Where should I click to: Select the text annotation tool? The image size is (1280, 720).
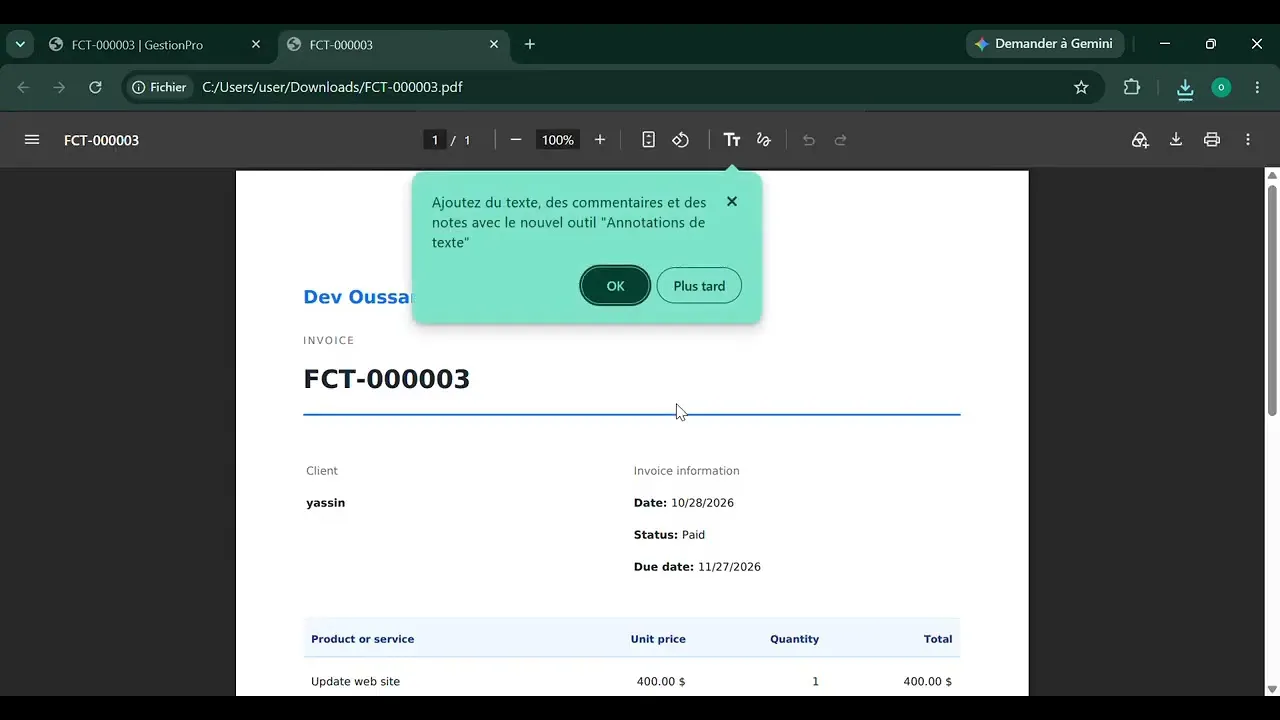pos(732,140)
